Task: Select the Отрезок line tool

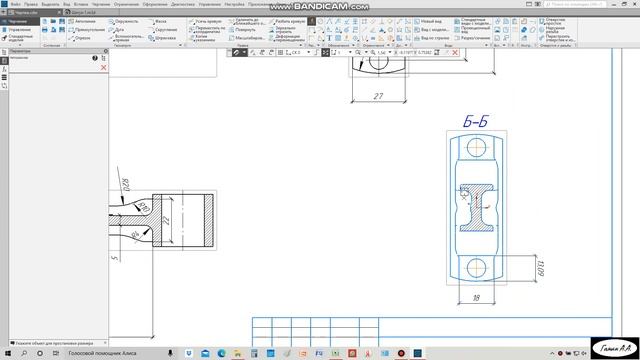Action: tap(80, 38)
